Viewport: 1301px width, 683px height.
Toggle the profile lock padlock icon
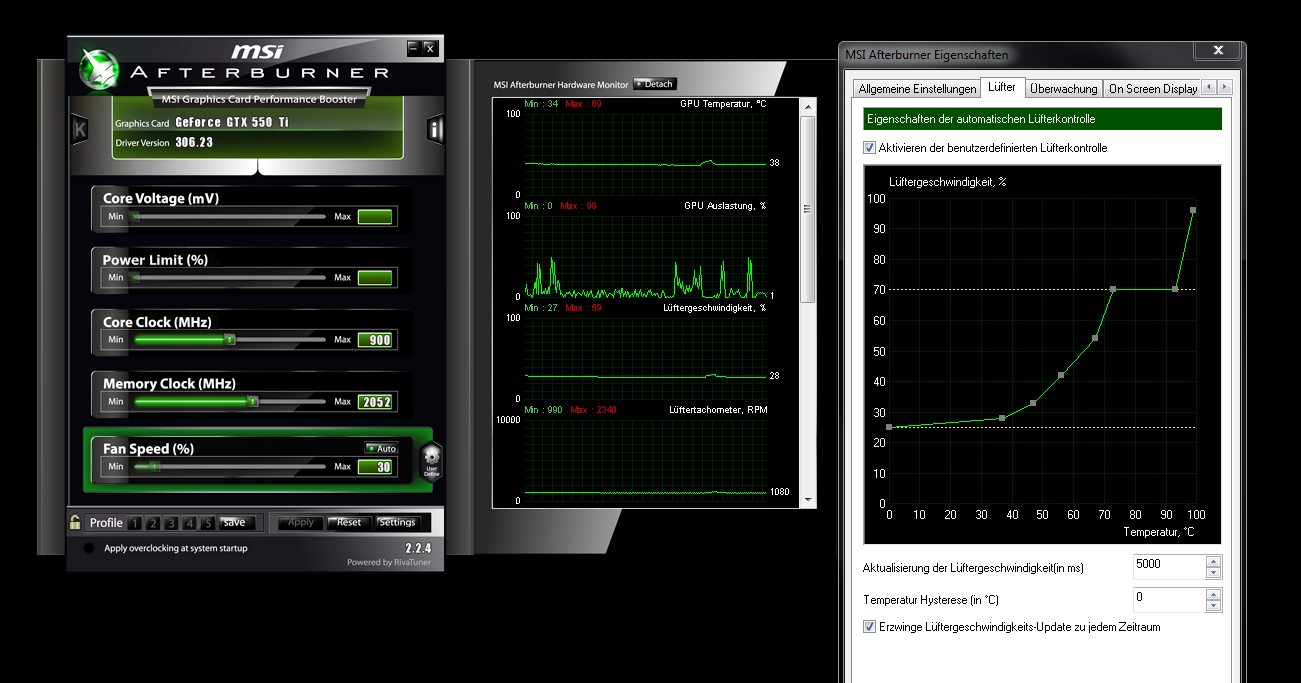coord(75,522)
